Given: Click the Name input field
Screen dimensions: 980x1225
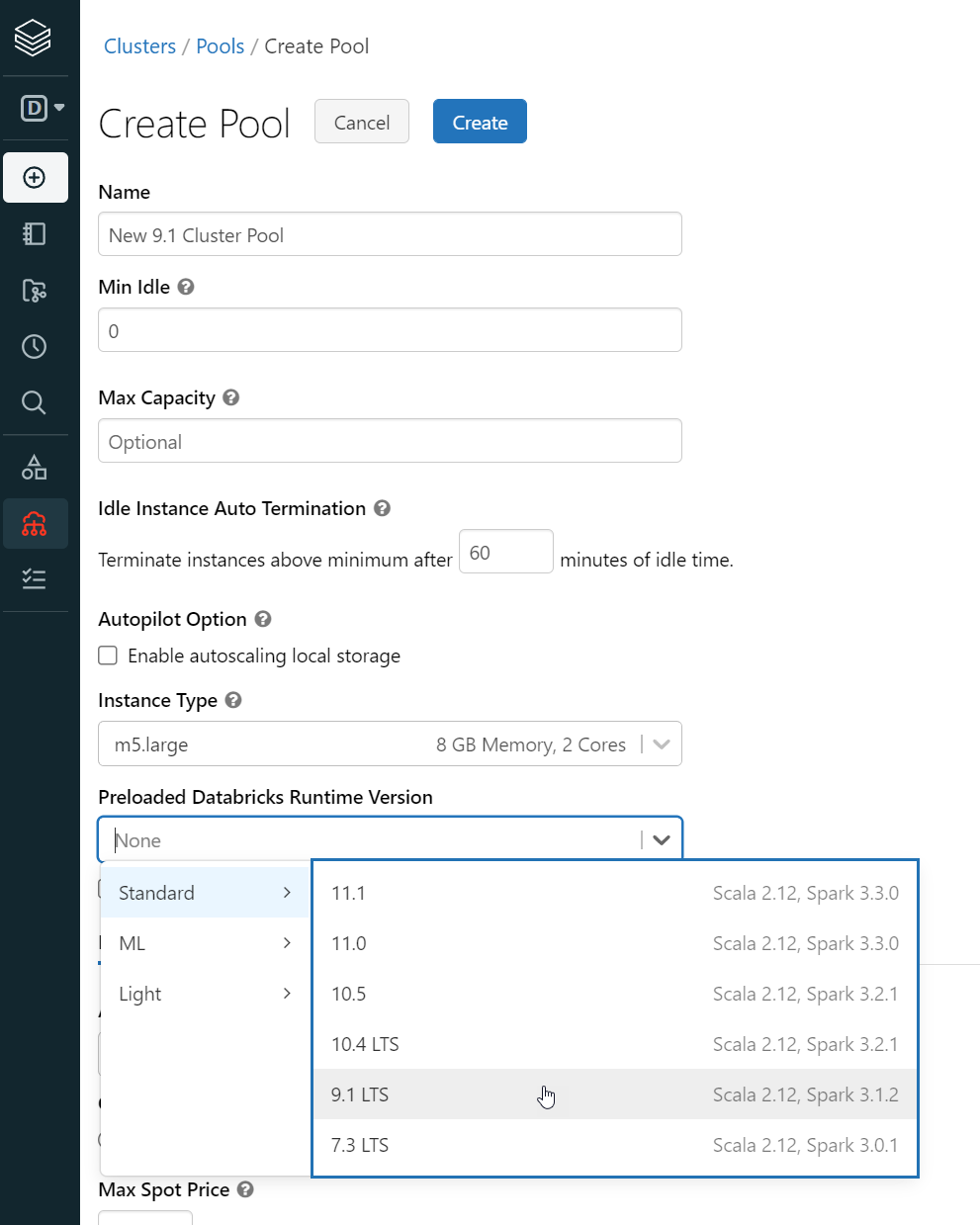Looking at the screenshot, I should tap(390, 234).
